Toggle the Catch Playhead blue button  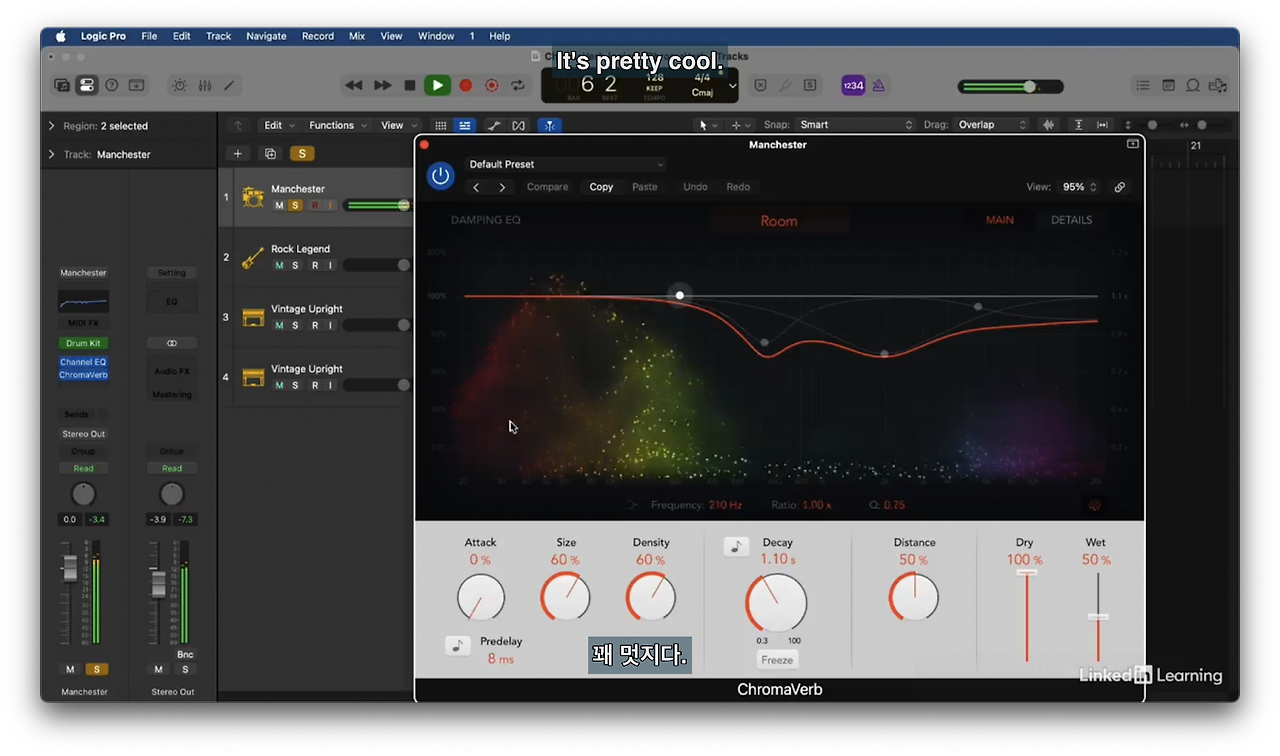point(549,125)
